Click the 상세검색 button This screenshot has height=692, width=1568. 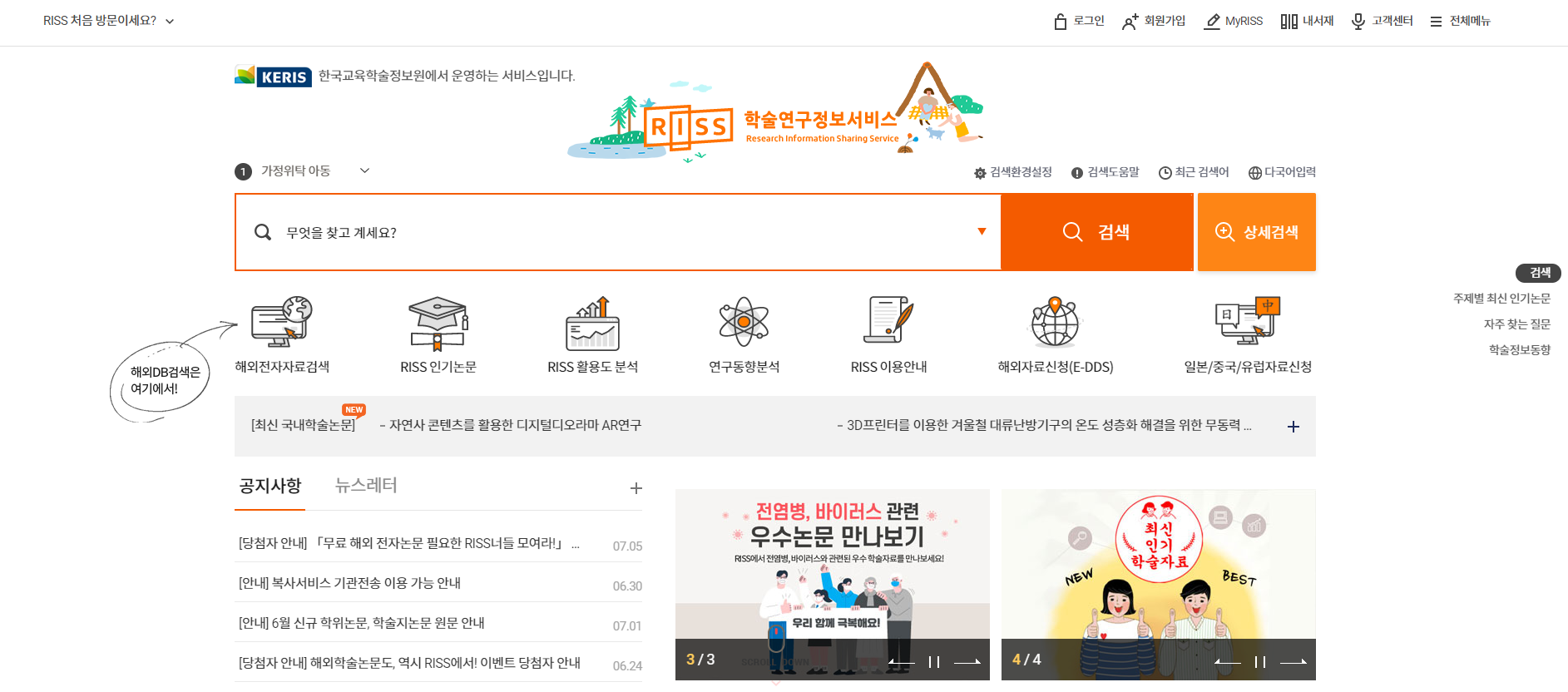click(1257, 232)
